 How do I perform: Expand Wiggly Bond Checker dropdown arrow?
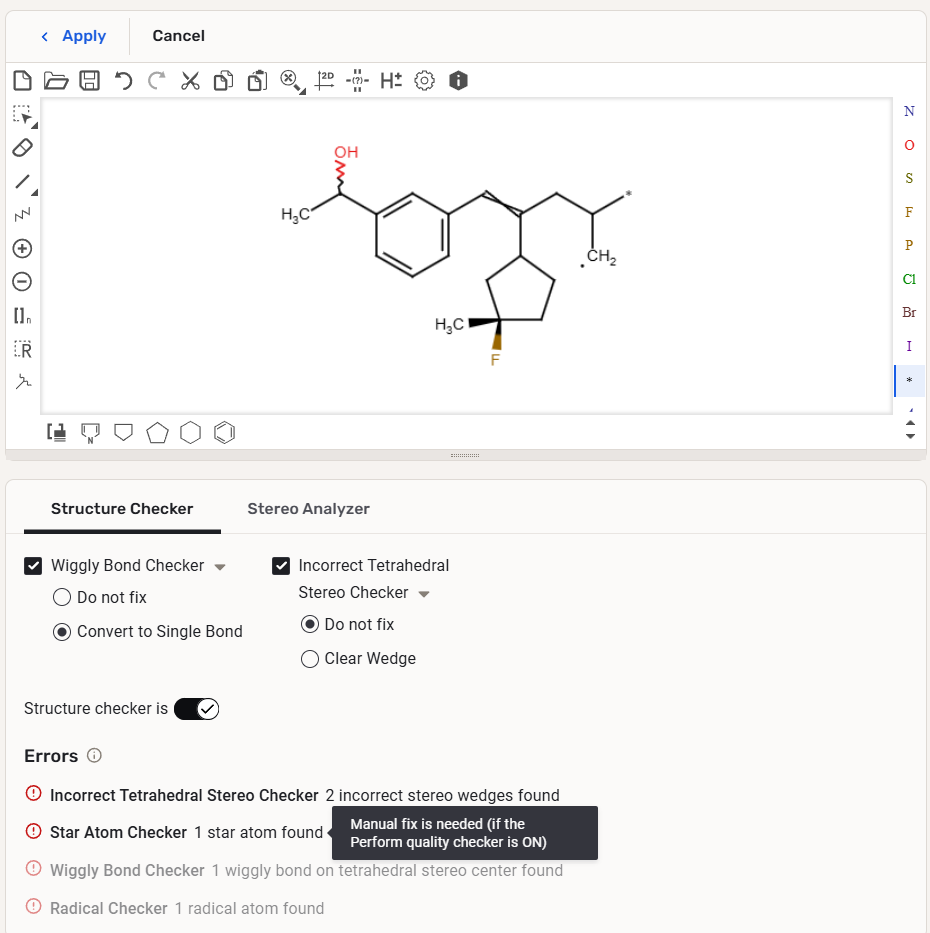pyautogui.click(x=220, y=567)
